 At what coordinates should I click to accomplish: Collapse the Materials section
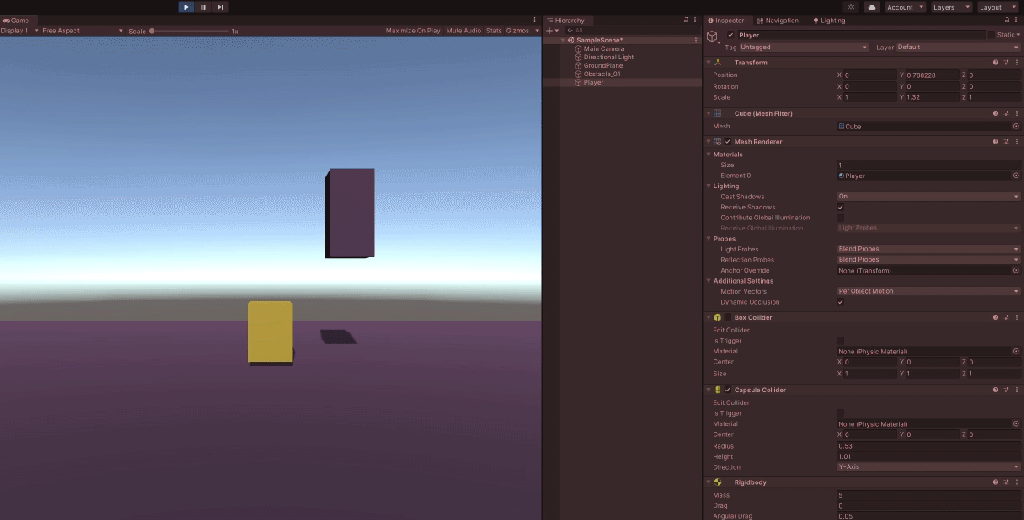tap(709, 154)
